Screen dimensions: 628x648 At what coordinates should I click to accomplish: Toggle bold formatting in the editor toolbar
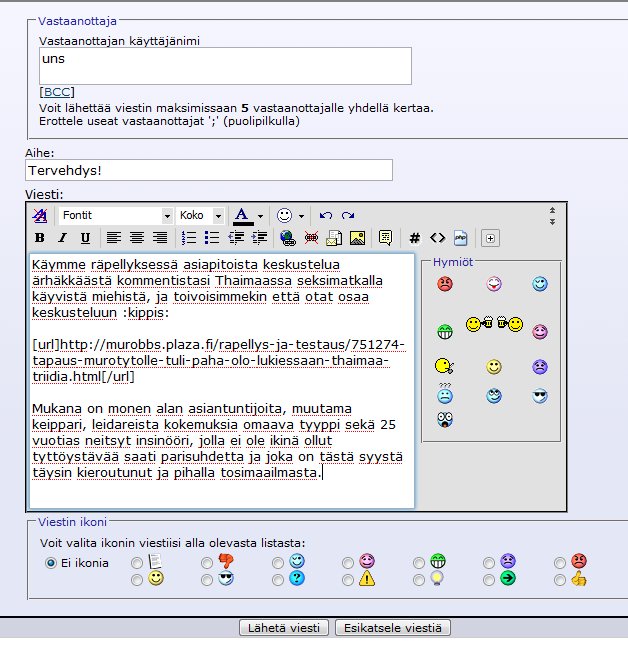40,238
